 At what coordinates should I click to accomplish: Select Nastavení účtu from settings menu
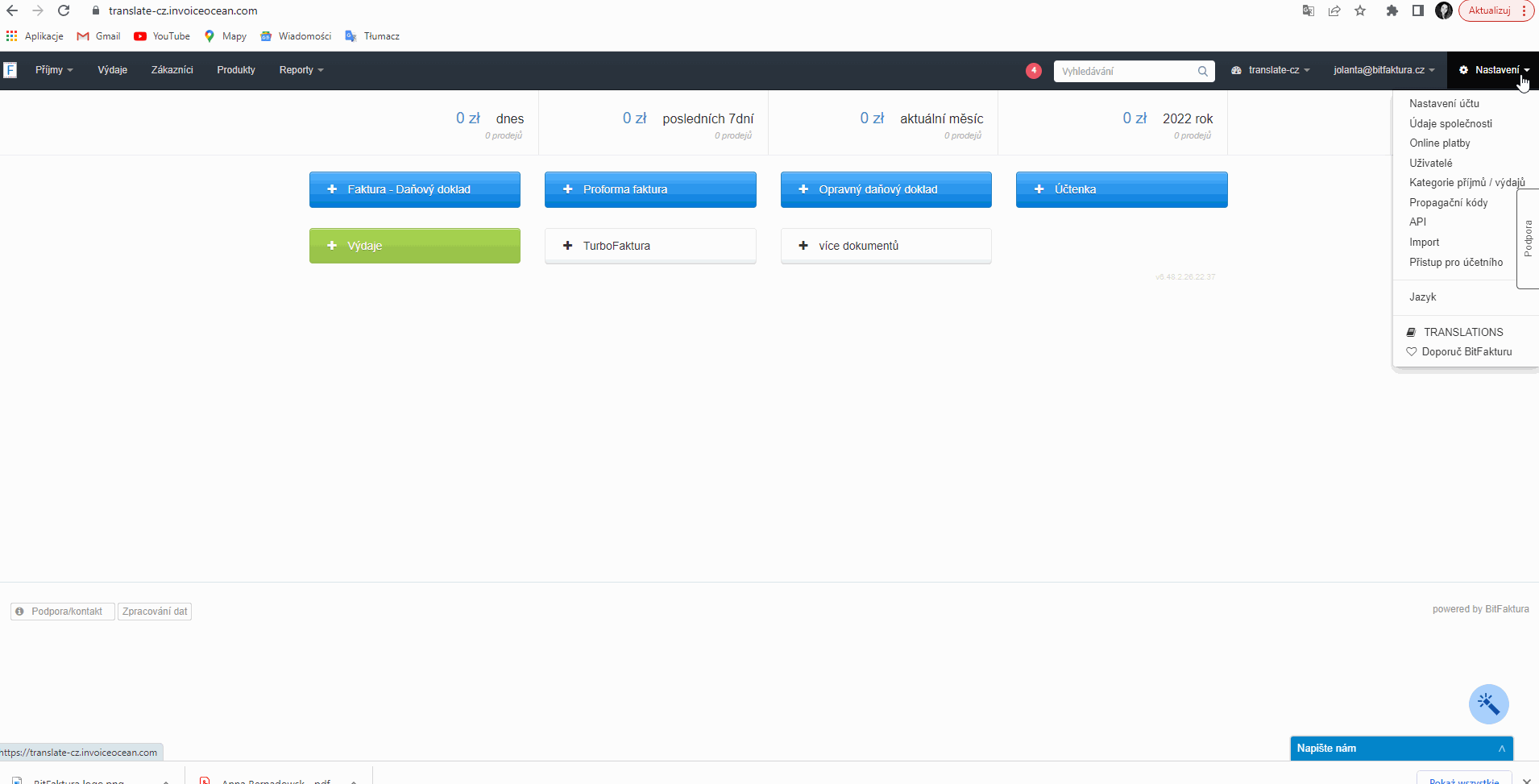click(x=1444, y=104)
